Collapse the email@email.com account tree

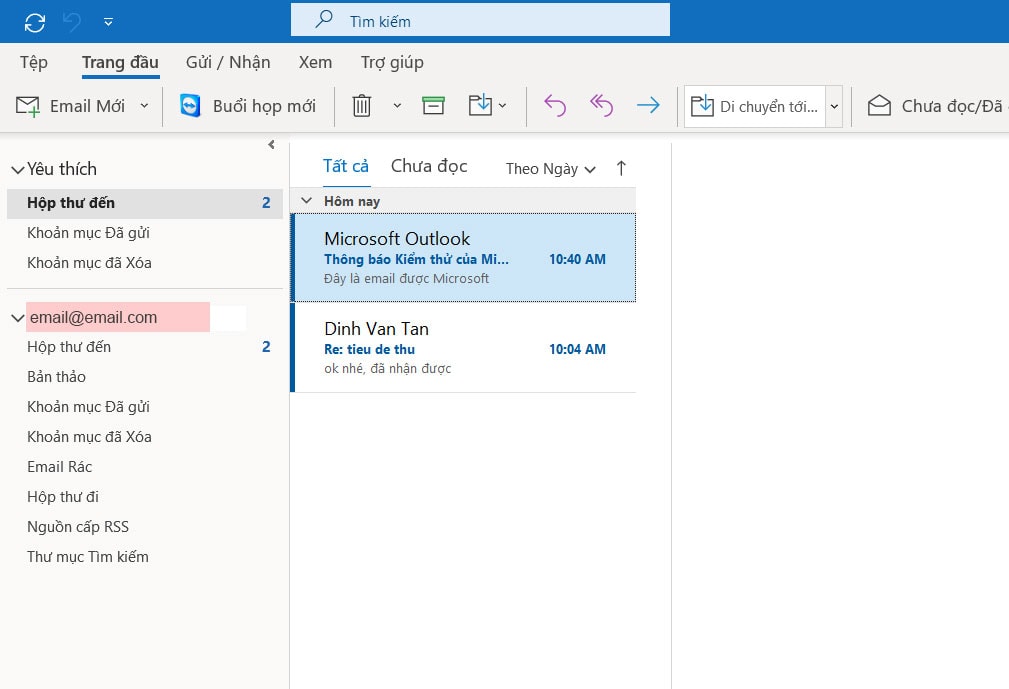(18, 318)
